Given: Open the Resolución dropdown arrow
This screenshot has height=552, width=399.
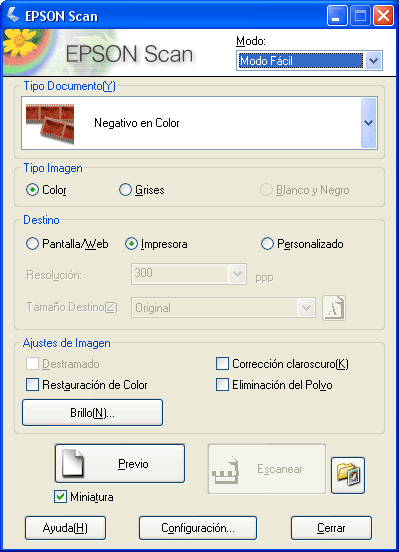Looking at the screenshot, I should click(238, 274).
